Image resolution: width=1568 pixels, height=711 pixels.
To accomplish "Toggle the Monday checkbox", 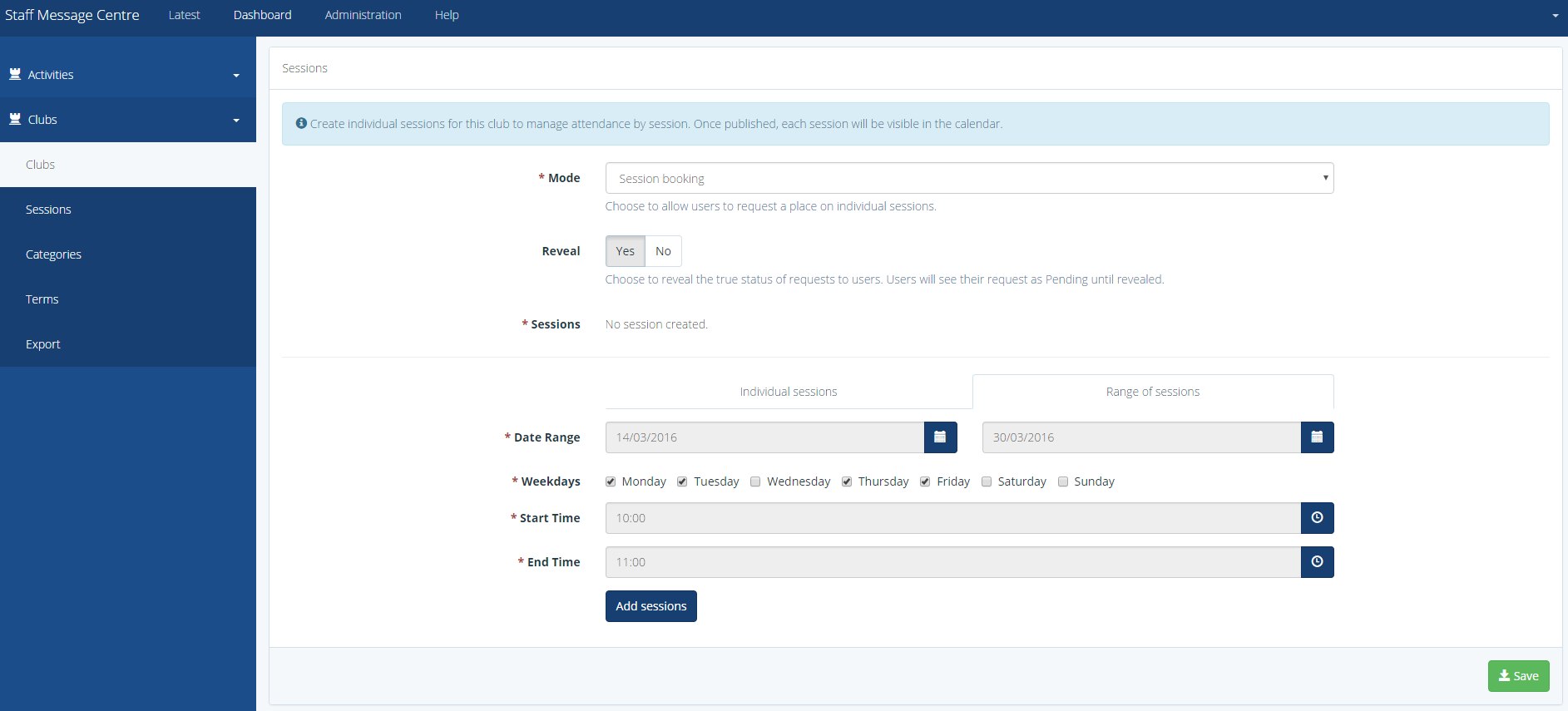I will tap(611, 481).
